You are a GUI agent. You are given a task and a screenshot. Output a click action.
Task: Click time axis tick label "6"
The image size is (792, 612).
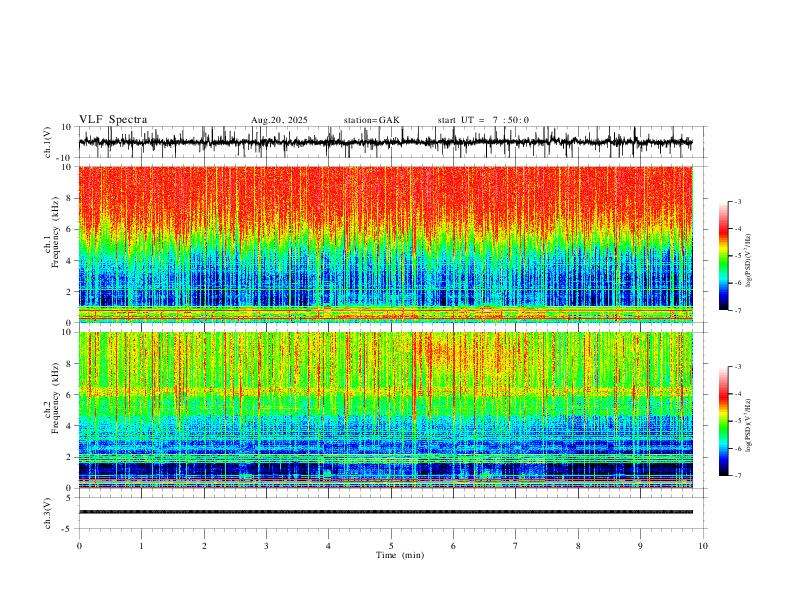(x=453, y=546)
